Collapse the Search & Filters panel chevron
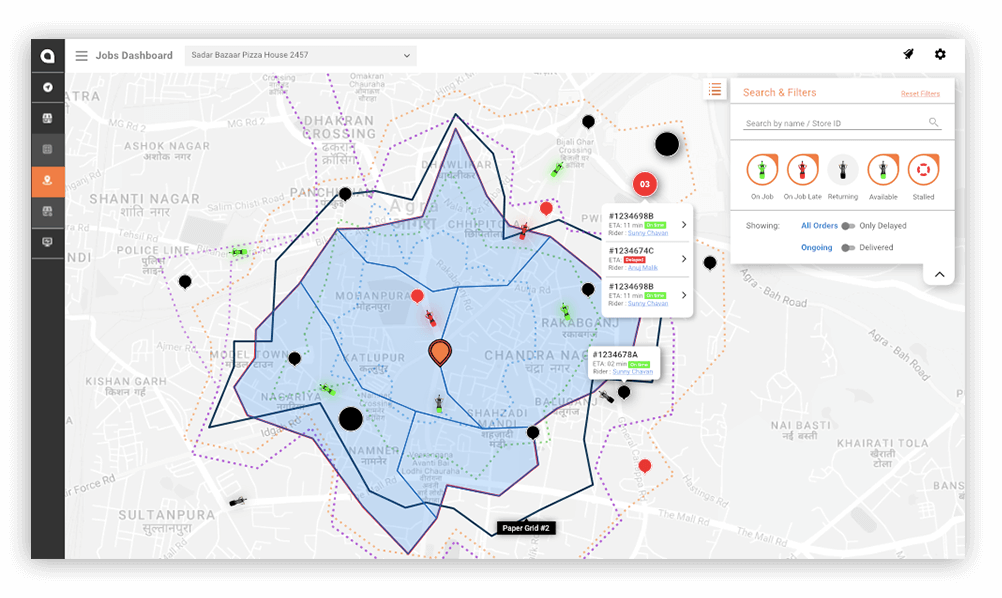The width and height of the screenshot is (1002, 598). coord(938,274)
